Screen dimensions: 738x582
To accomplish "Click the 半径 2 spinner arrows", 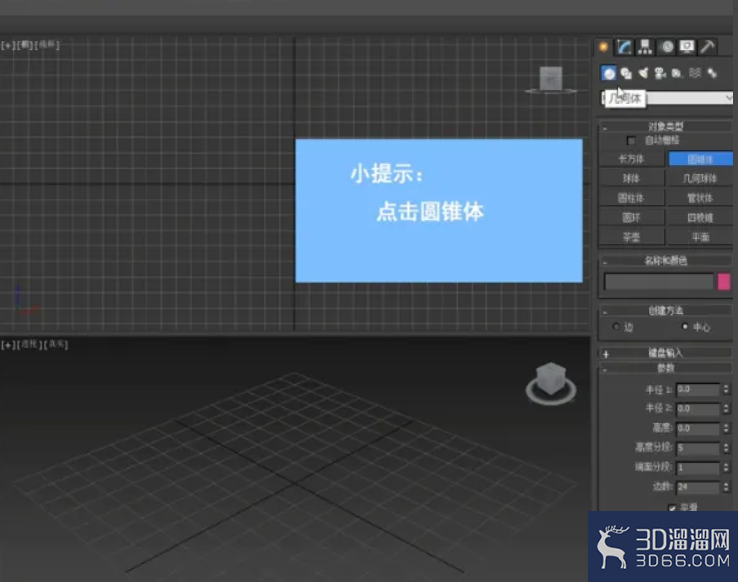I will tap(726, 408).
